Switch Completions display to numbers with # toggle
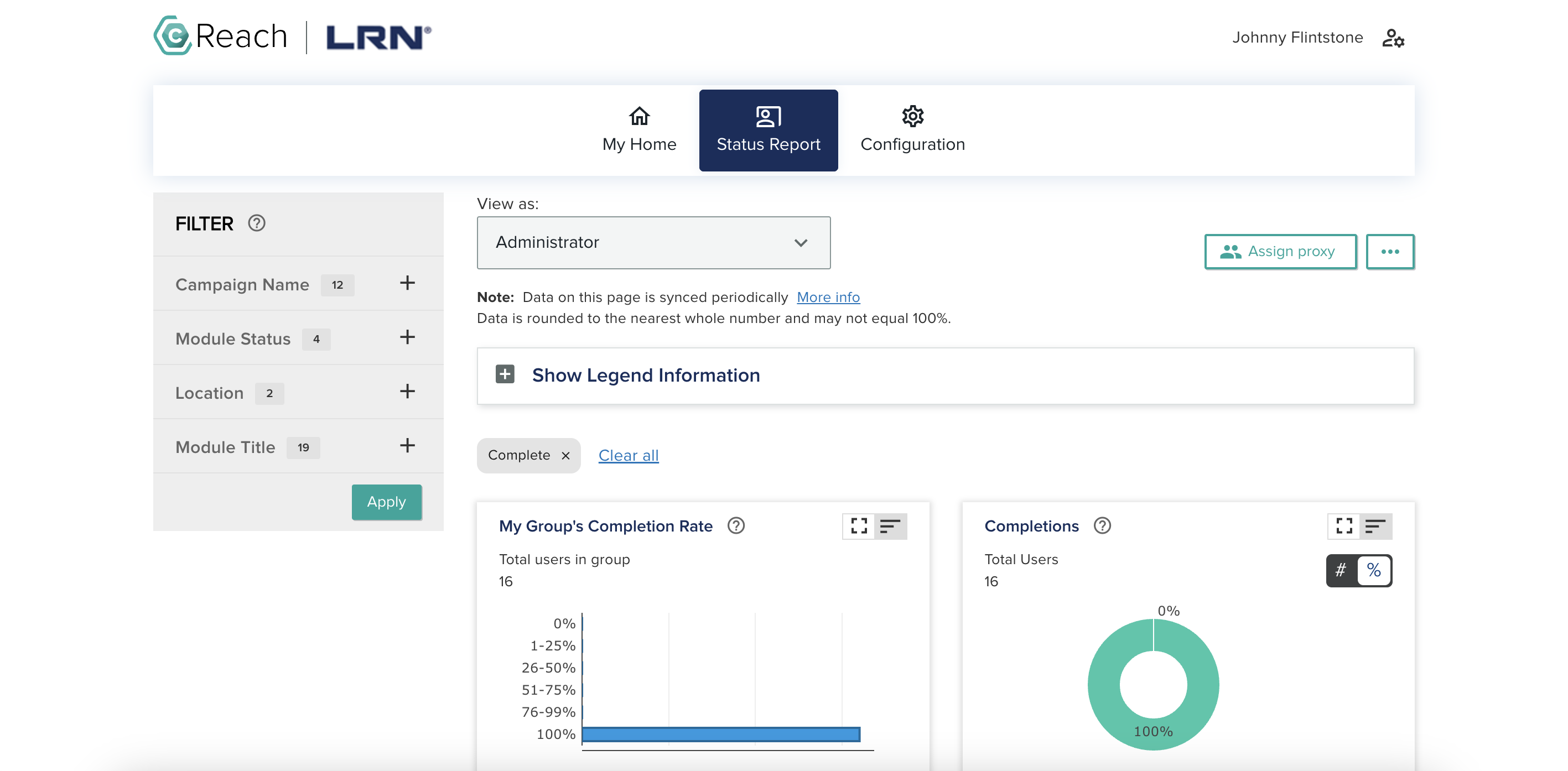 (x=1342, y=570)
